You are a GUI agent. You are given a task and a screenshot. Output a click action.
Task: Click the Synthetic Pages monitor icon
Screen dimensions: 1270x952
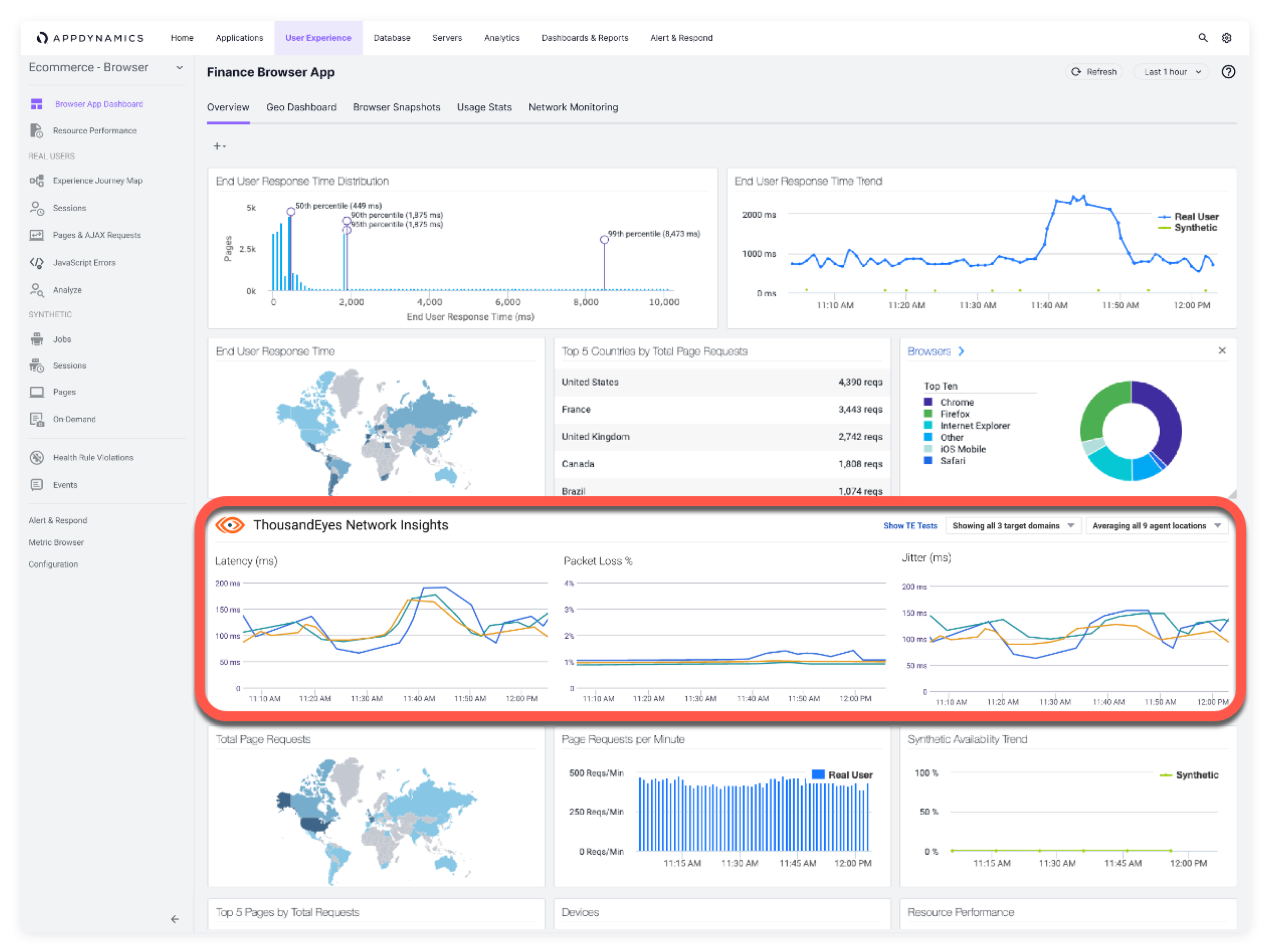[x=37, y=392]
